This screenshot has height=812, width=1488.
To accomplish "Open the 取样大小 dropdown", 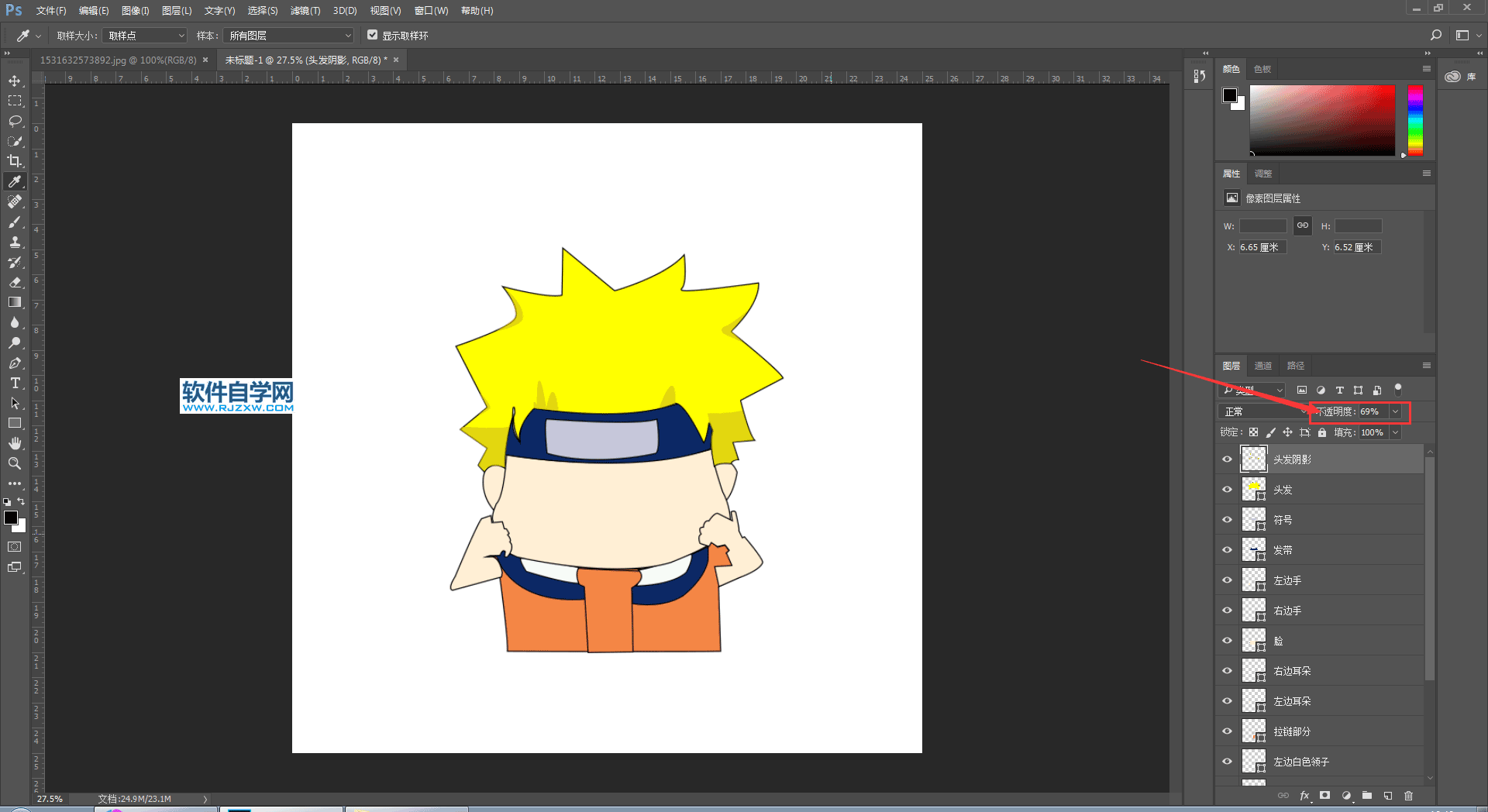I will tap(145, 36).
